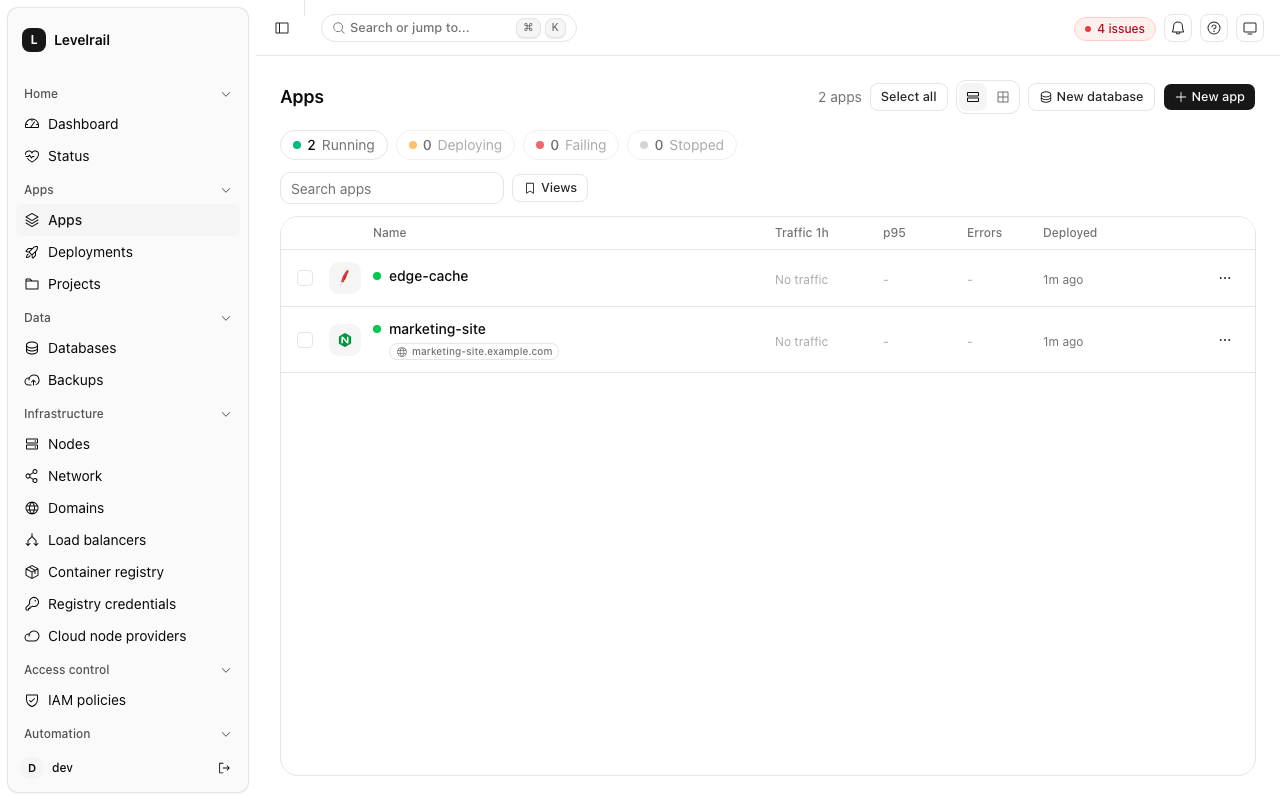Open more options for marketing-site
1280x800 pixels.
(1225, 340)
